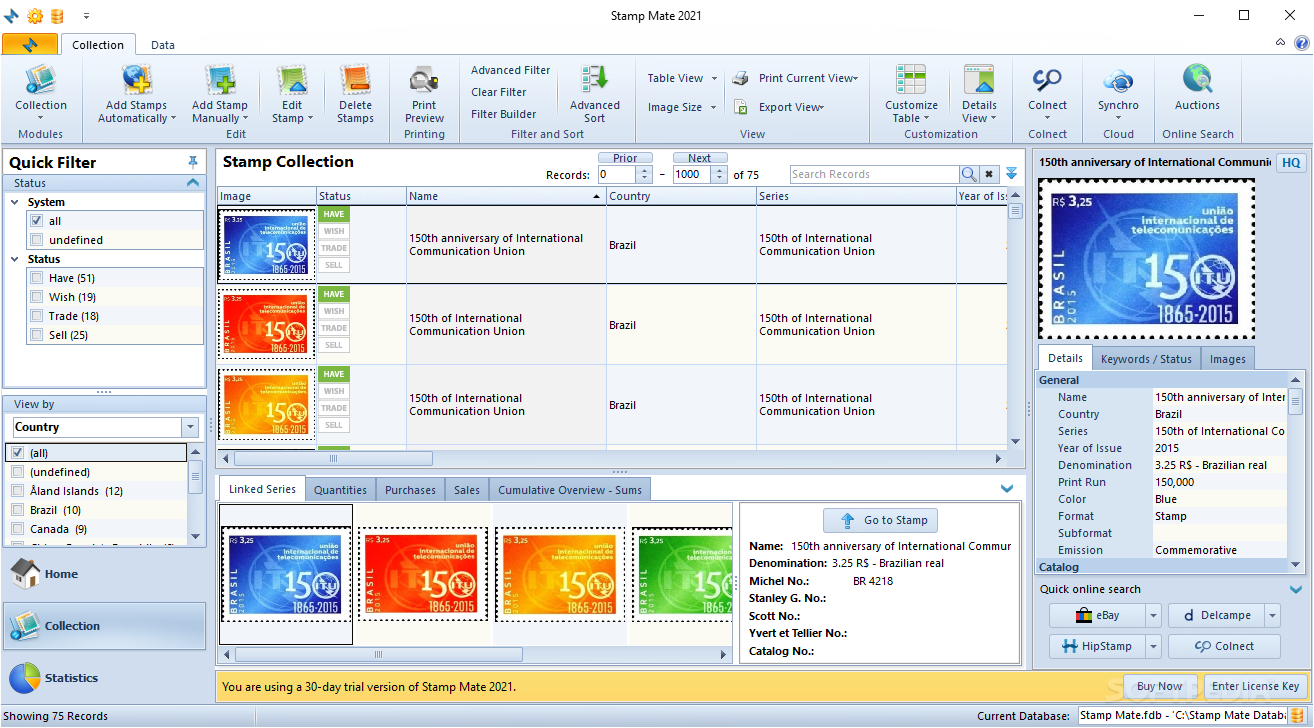Open Statistics in the sidebar

[x=104, y=678]
